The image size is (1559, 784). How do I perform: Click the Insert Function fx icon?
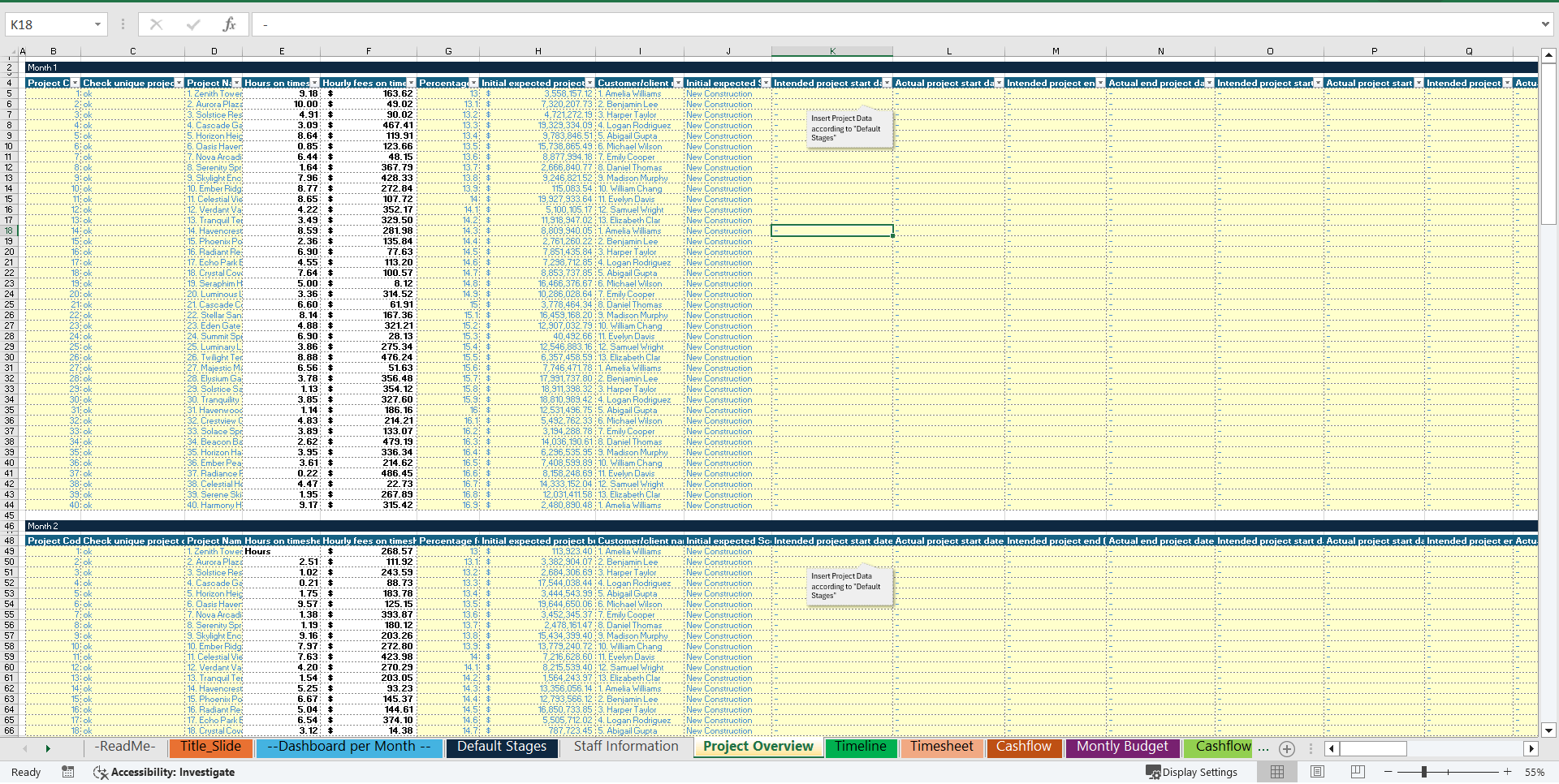point(229,24)
